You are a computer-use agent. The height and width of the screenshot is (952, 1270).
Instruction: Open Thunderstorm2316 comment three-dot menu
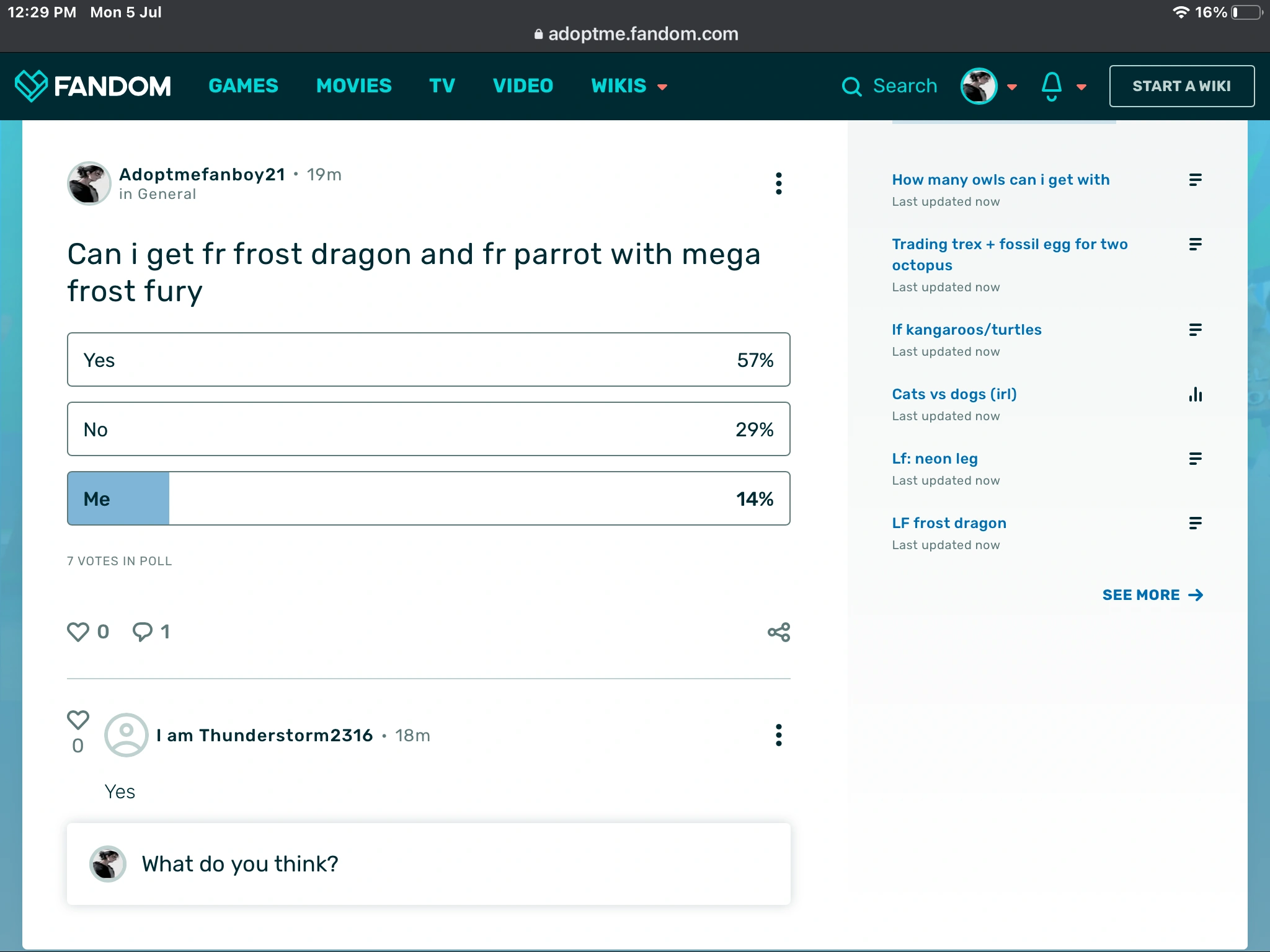(x=779, y=735)
